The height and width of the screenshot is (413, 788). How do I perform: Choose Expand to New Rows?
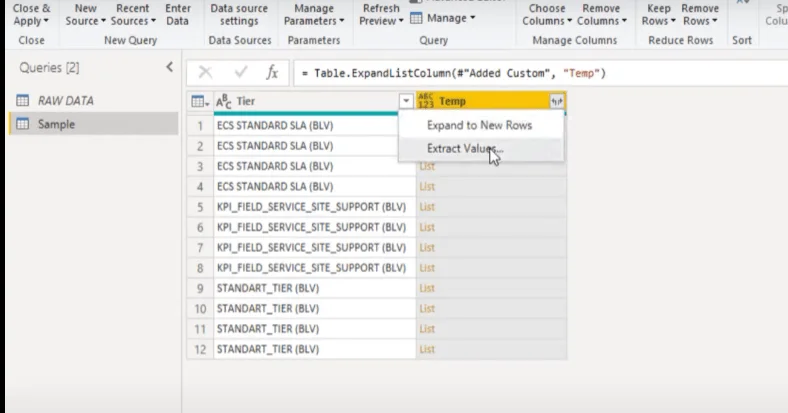480,125
